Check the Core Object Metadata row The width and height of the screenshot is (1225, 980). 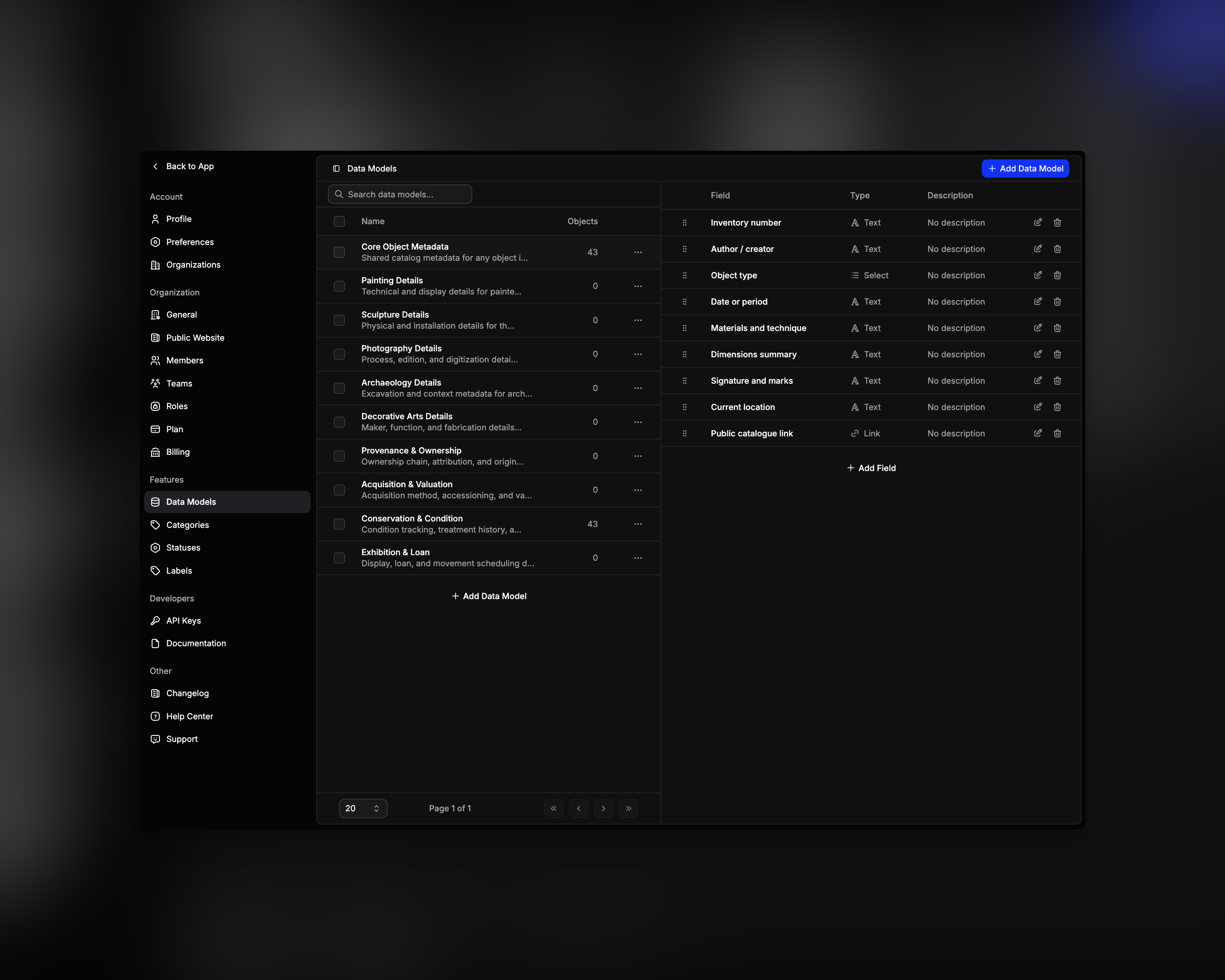(x=339, y=251)
